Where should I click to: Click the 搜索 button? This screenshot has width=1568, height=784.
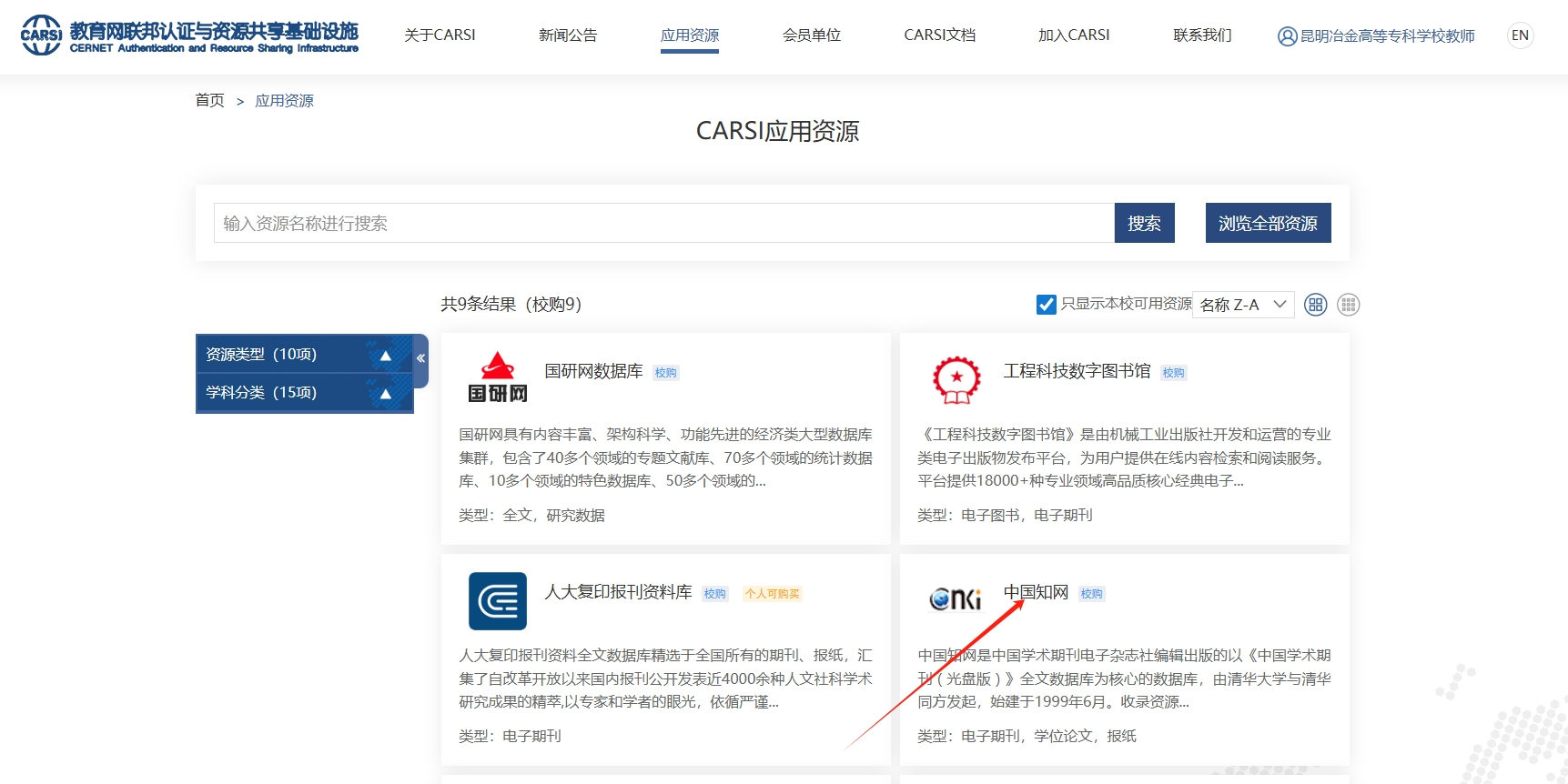pos(1144,223)
